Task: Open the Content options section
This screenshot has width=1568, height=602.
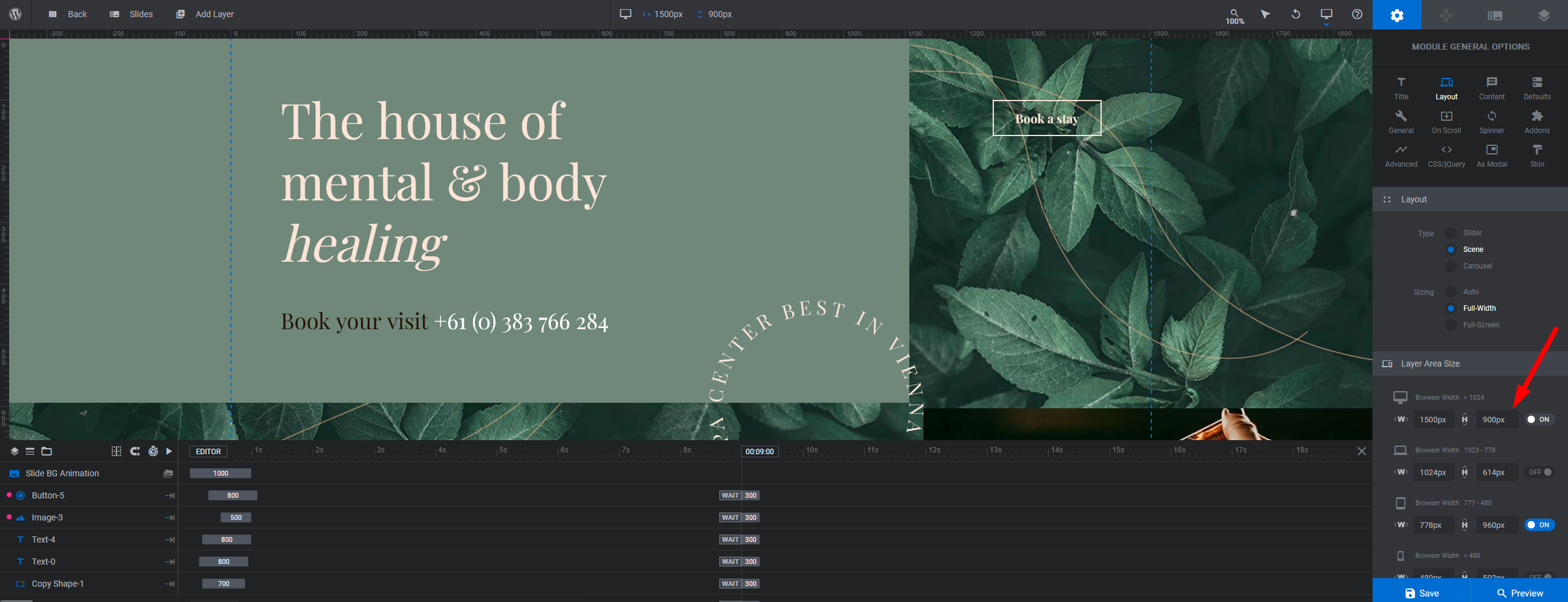Action: [x=1492, y=88]
